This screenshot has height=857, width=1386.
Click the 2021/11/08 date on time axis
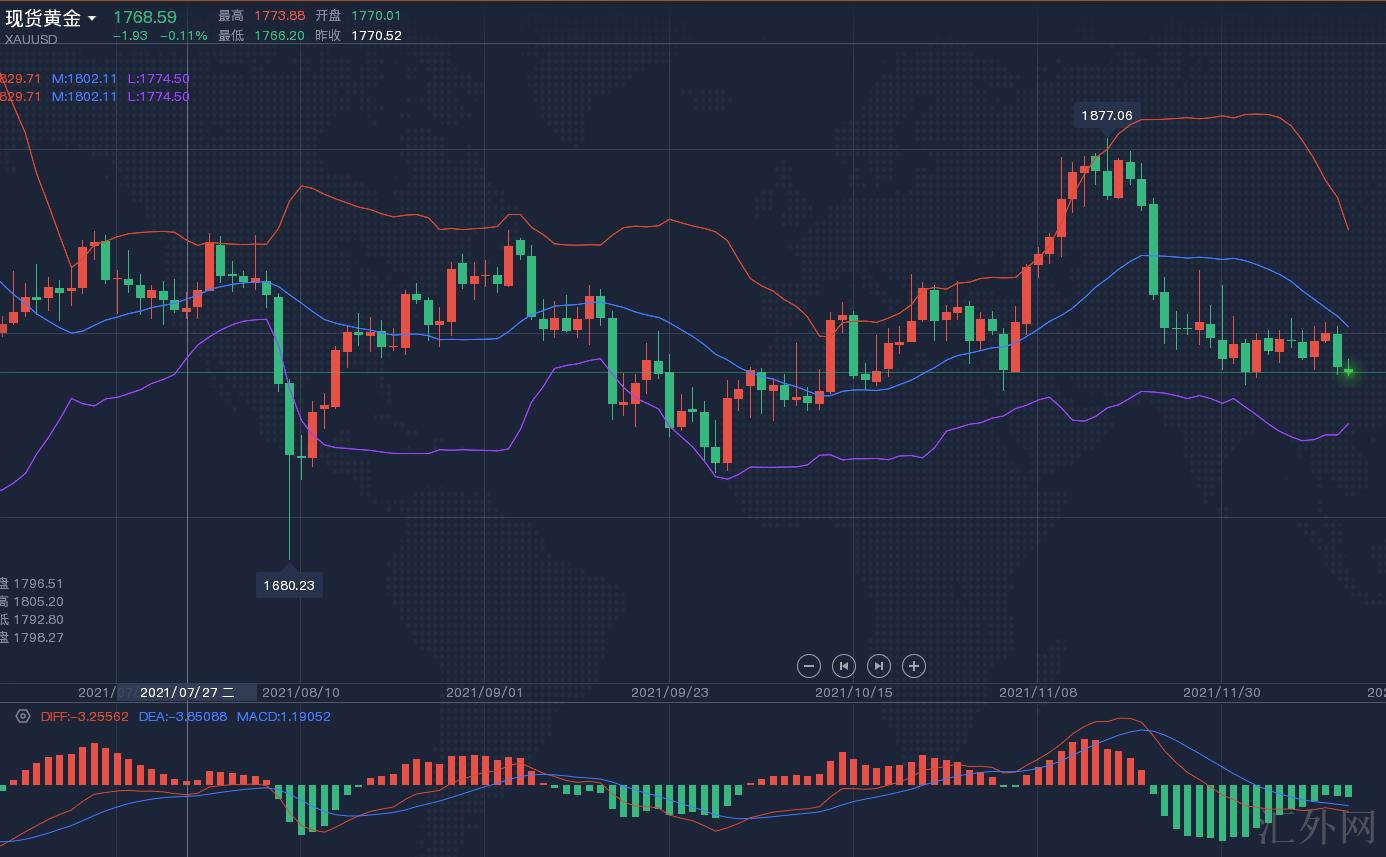coord(1037,692)
